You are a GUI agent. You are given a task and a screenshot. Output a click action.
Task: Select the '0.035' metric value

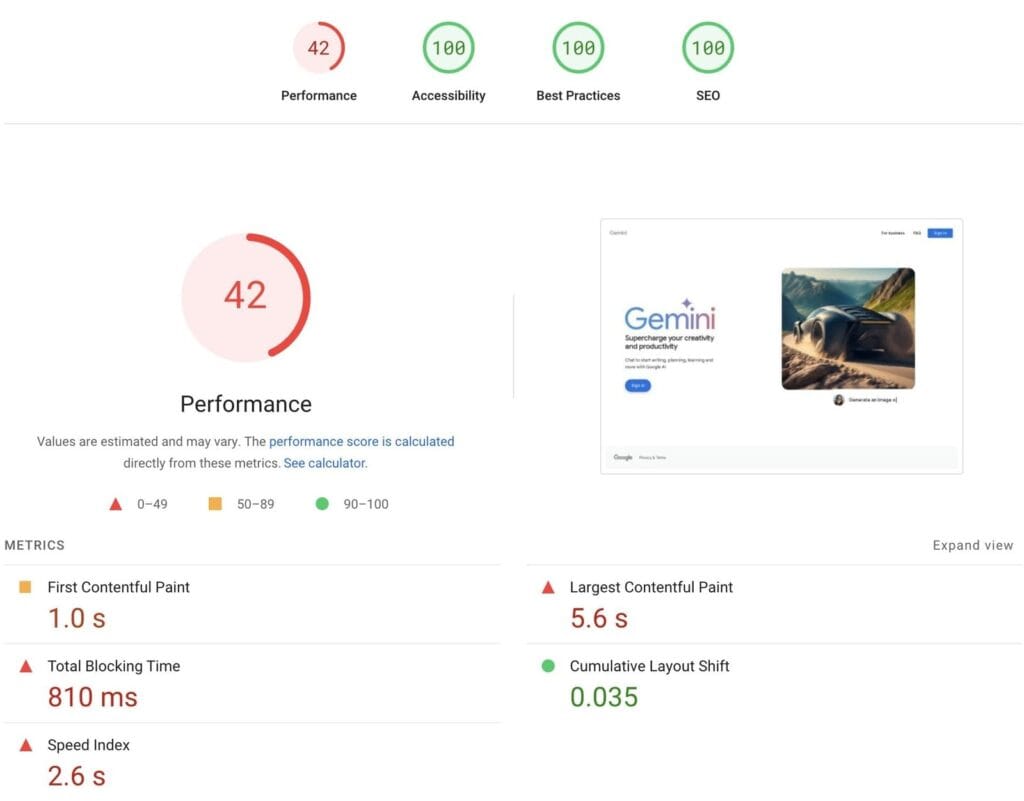[x=604, y=697]
